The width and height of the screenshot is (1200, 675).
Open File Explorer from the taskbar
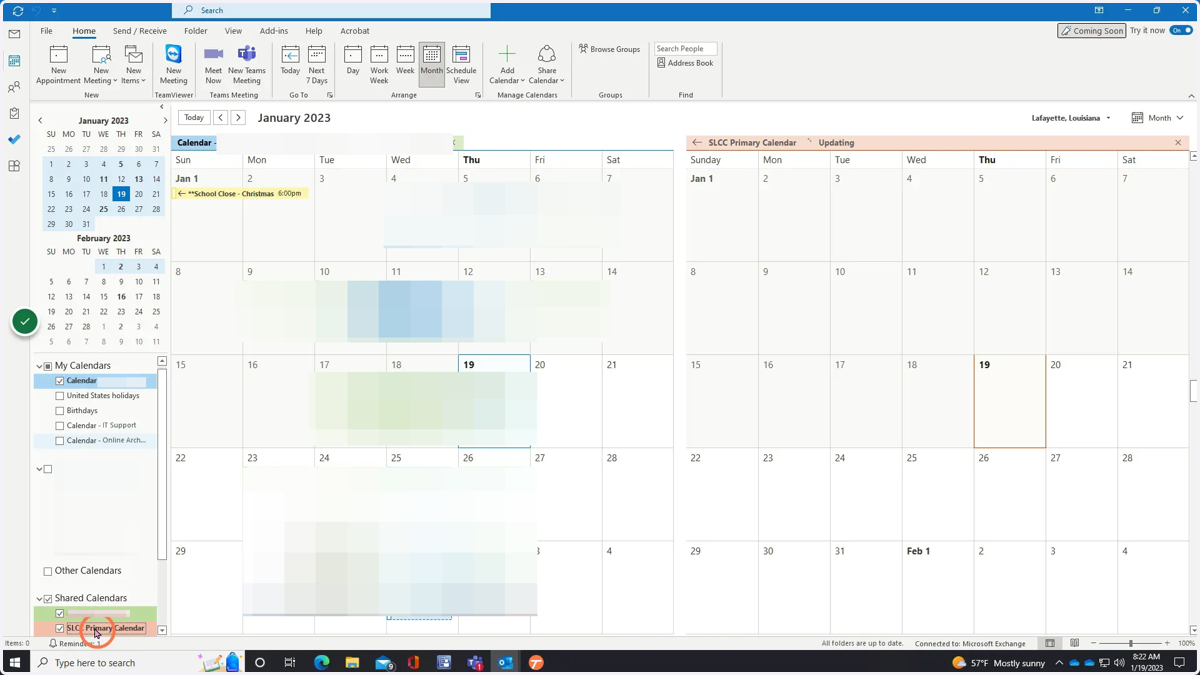tap(352, 662)
